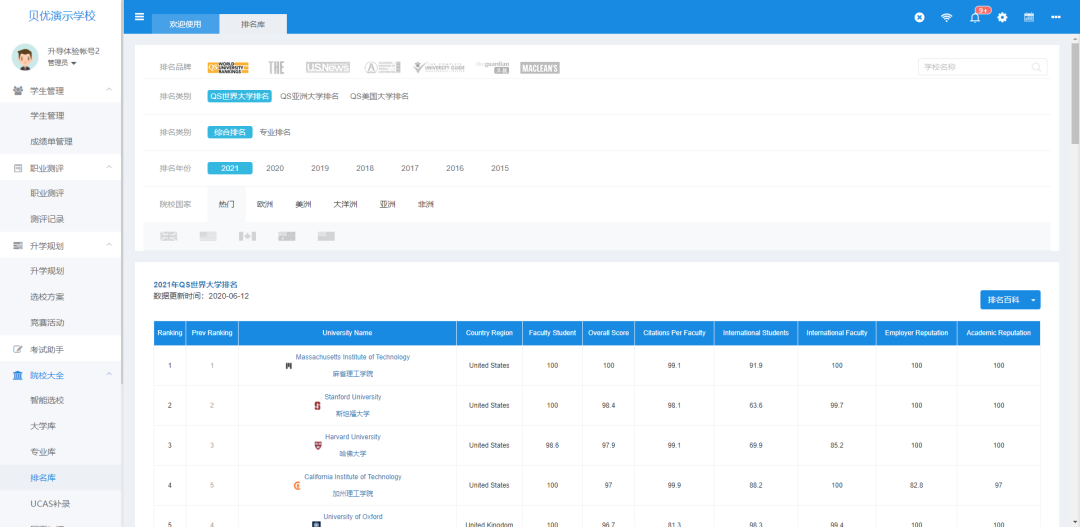The image size is (1080, 527).
Task: Click the calendar icon in top bar
Action: click(x=1028, y=18)
